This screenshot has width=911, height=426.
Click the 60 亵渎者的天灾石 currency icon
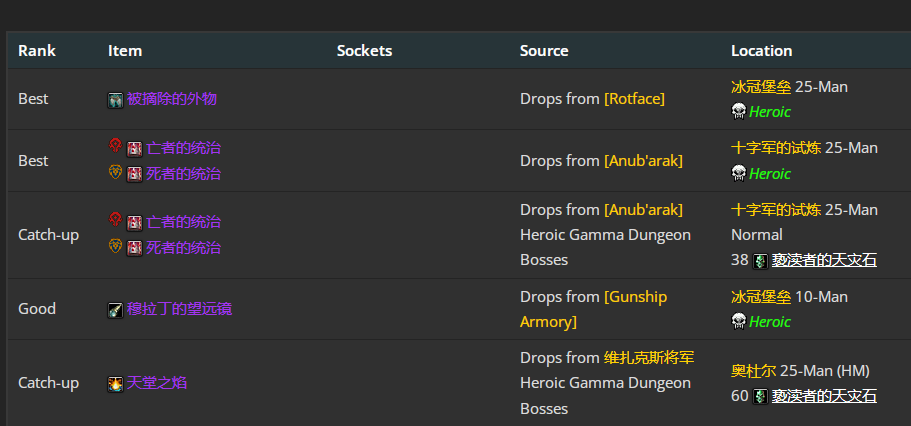[761, 397]
